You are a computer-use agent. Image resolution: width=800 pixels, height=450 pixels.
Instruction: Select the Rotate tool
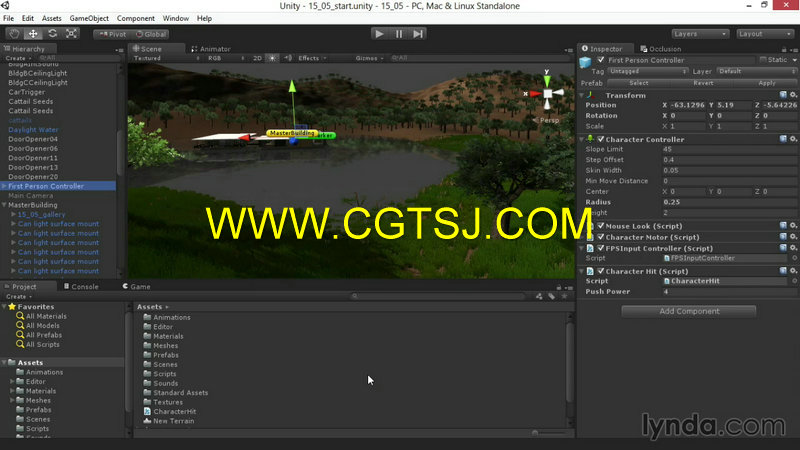tap(53, 34)
